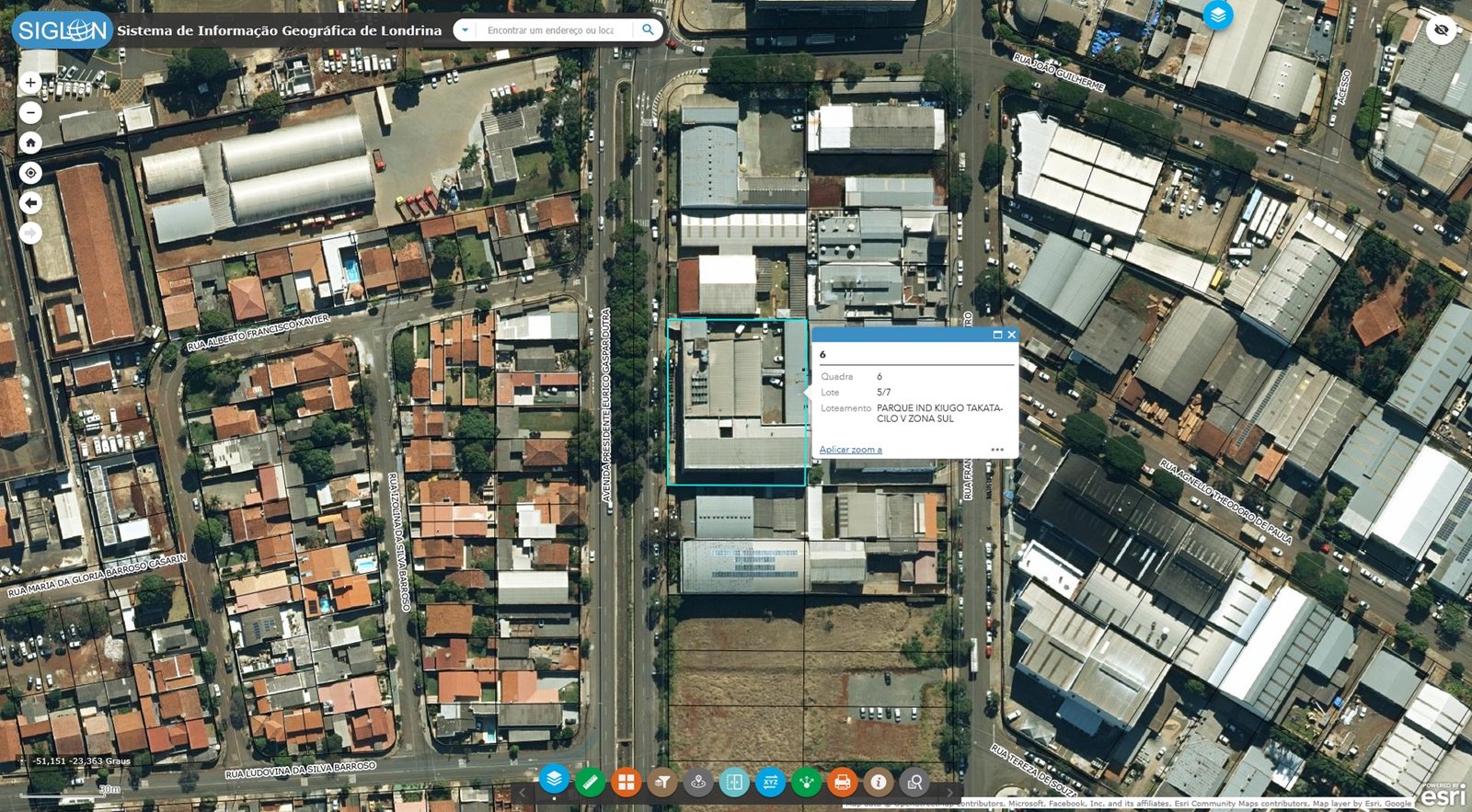Return to the default home extent

[x=30, y=143]
